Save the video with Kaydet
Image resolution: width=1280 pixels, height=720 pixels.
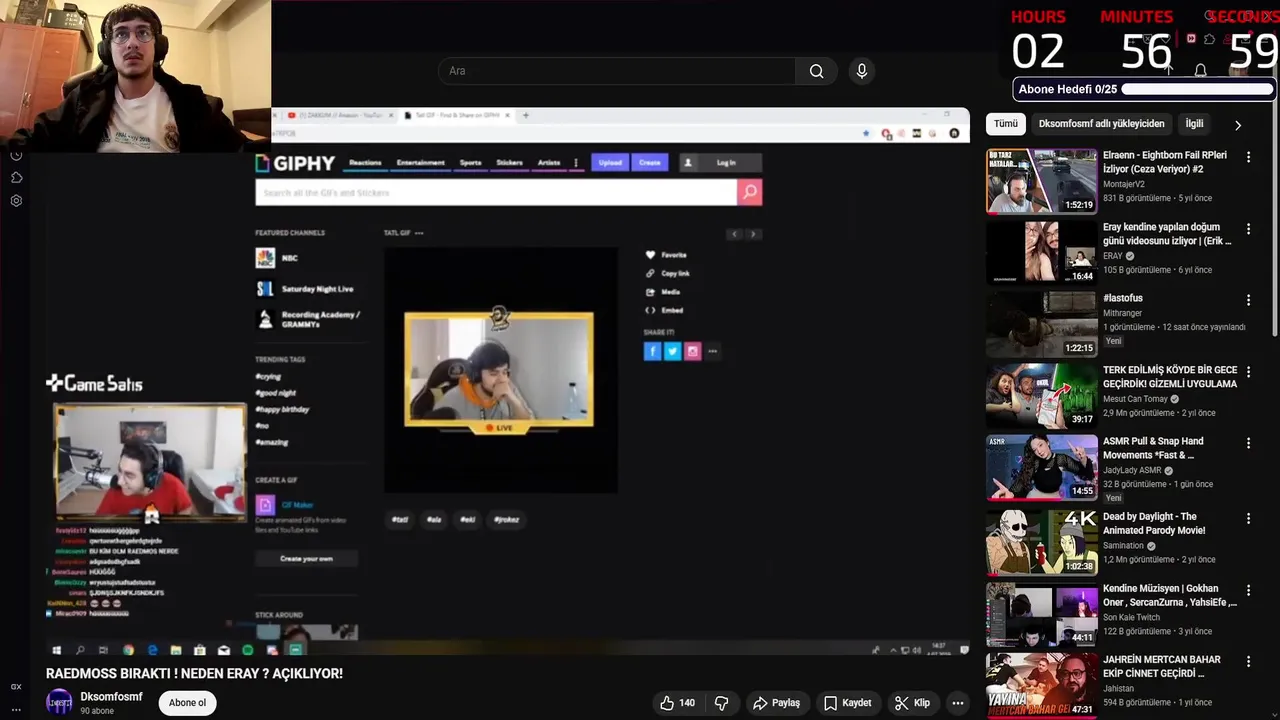[848, 703]
